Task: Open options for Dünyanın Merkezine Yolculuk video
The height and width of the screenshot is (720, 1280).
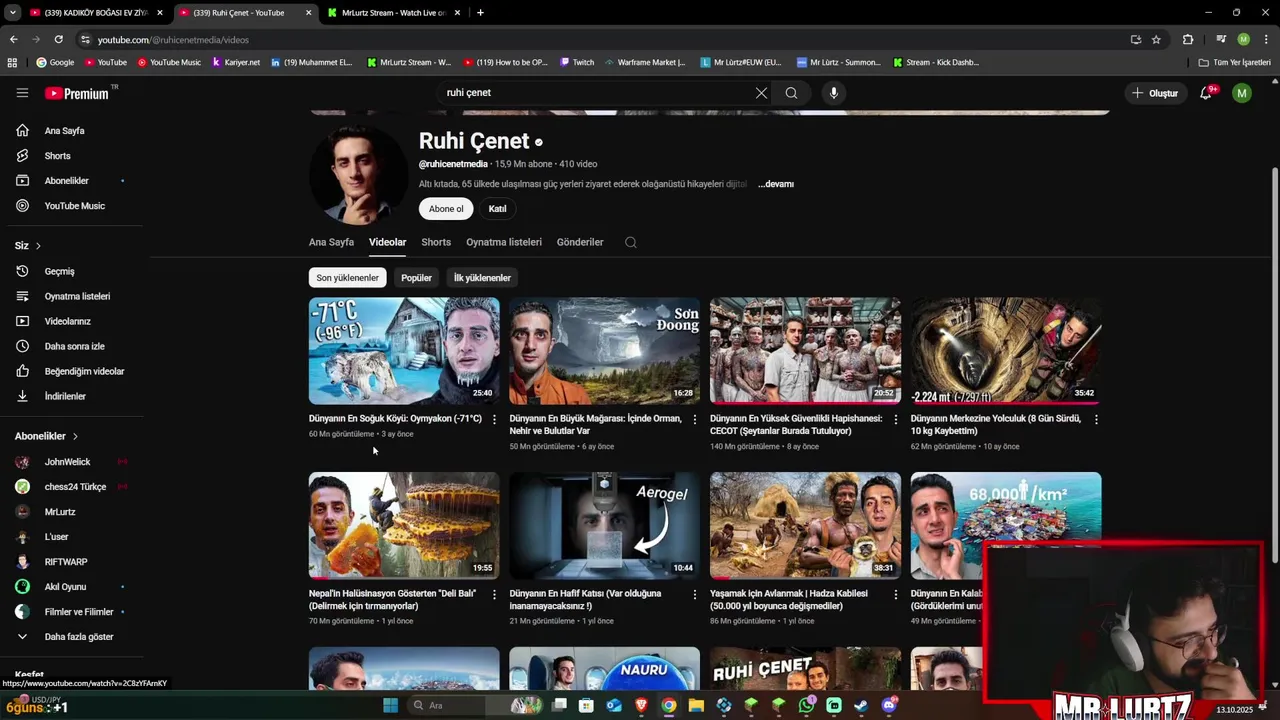Action: coord(1096,420)
